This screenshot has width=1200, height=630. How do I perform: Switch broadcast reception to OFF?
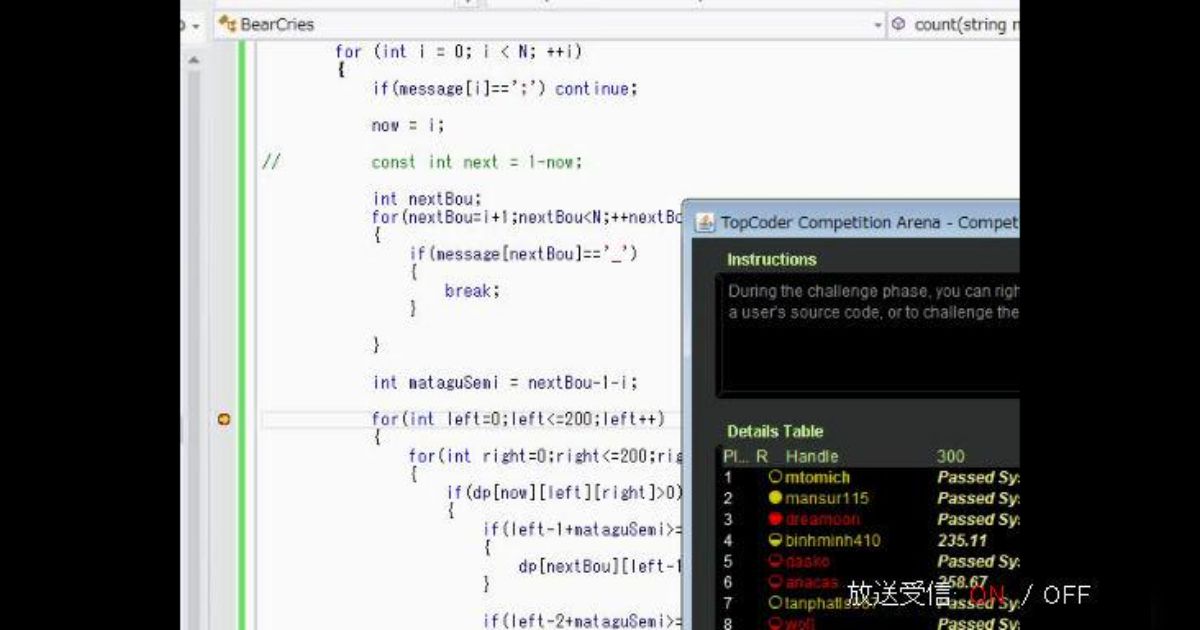point(1066,595)
